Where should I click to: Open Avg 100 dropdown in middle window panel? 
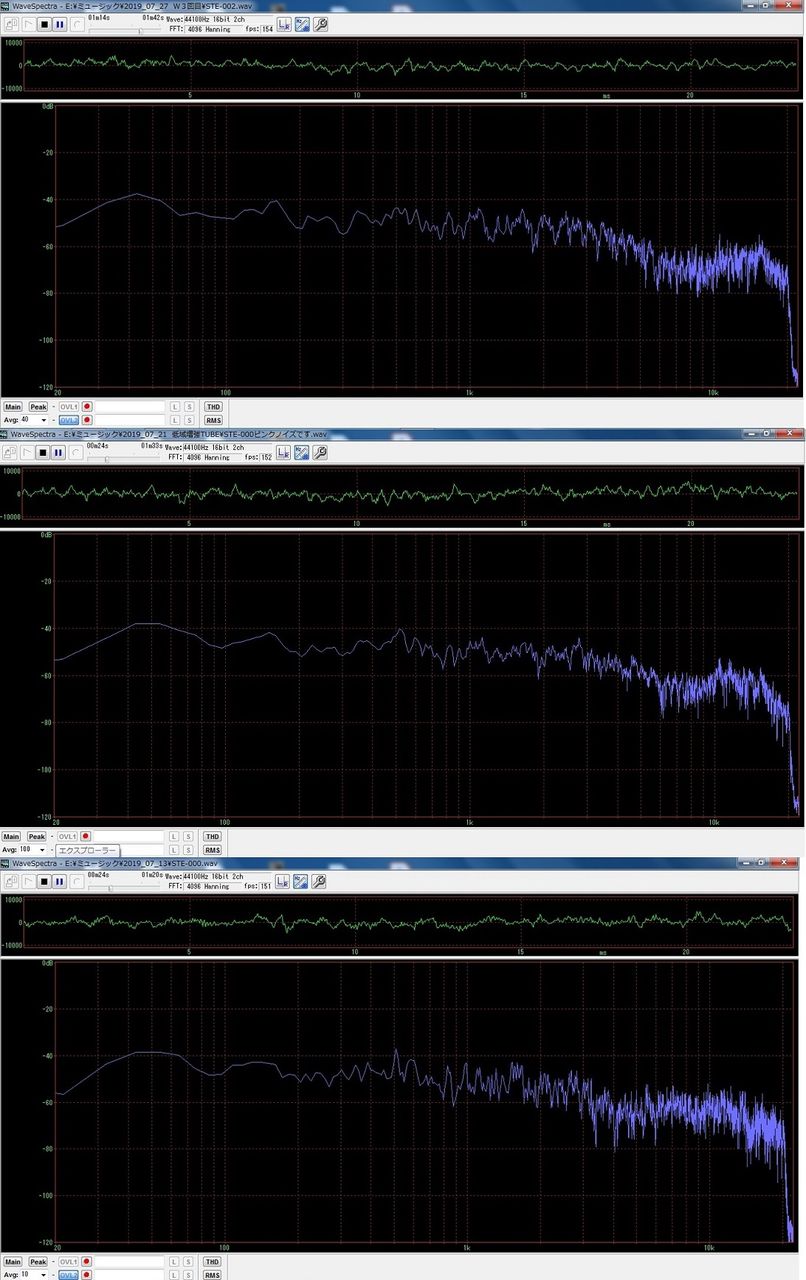coord(43,850)
